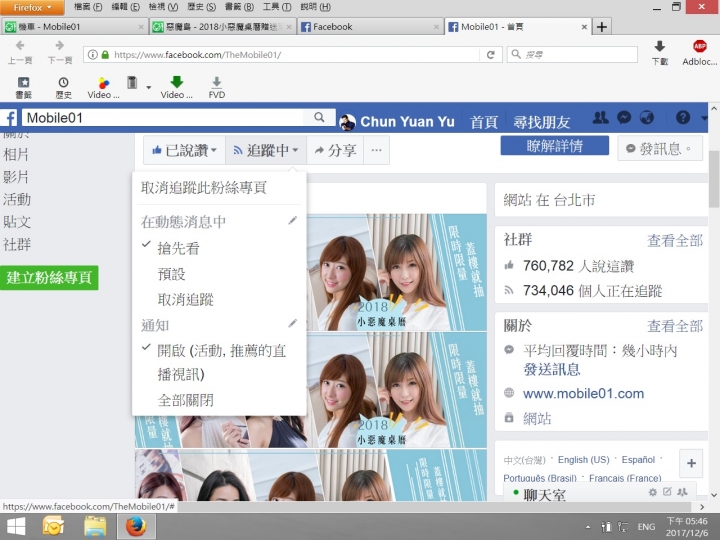Open the History clock toolbar icon
This screenshot has height=540, width=720.
63,82
